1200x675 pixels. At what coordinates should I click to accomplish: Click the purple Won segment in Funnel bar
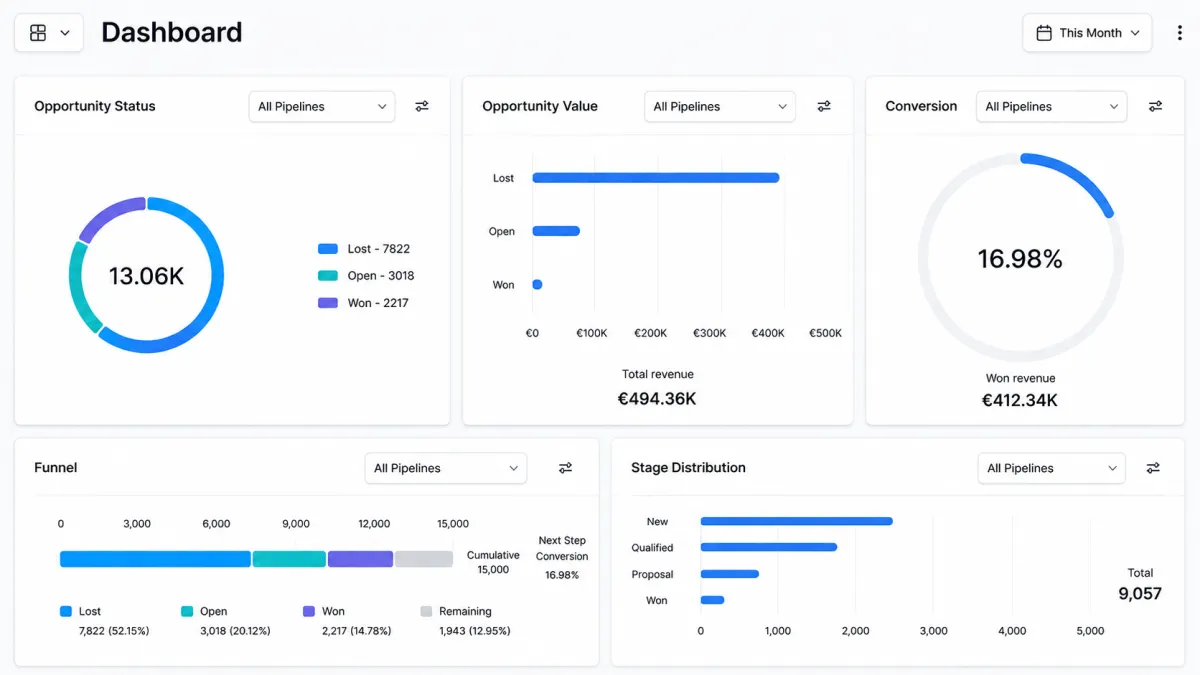[360, 559]
